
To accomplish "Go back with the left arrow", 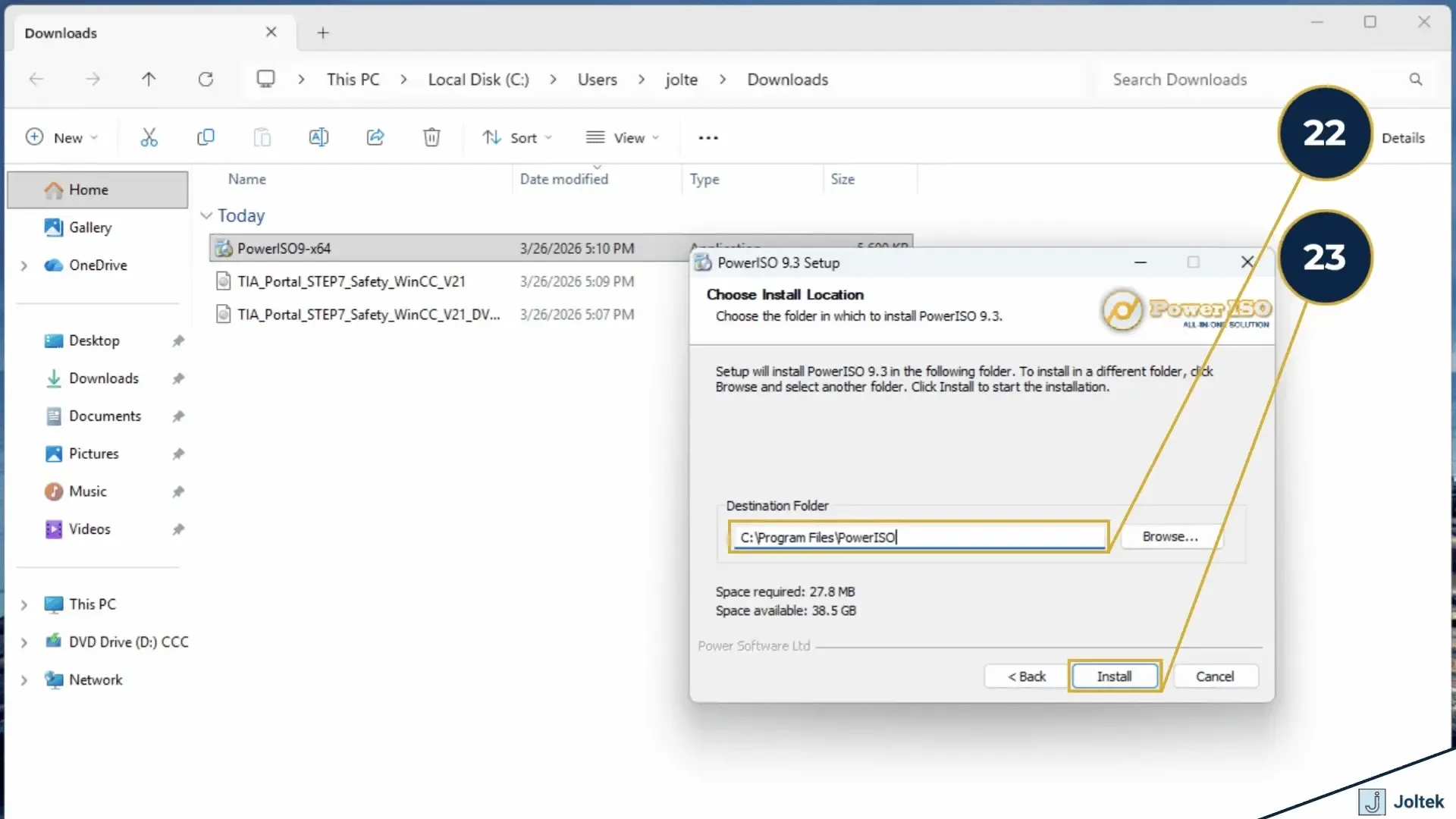I will tap(36, 79).
